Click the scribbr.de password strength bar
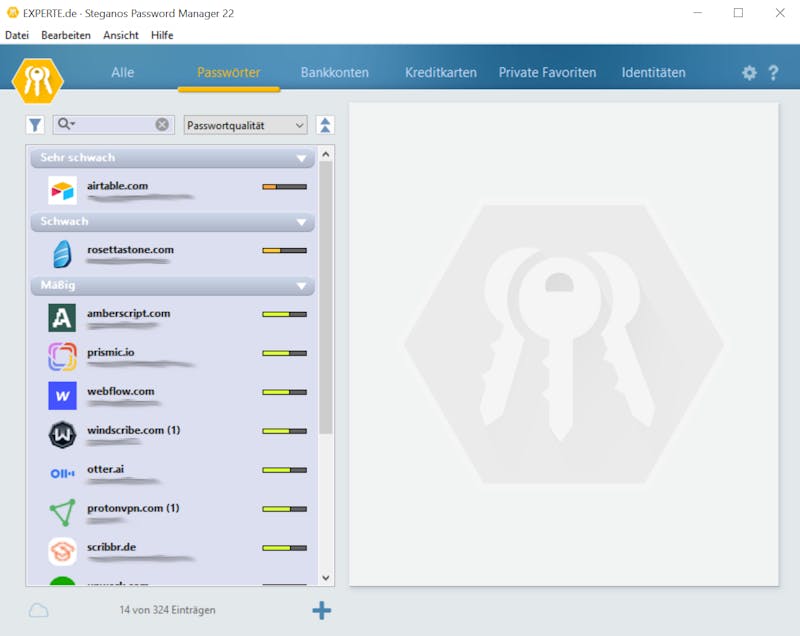The width and height of the screenshot is (800, 636). tap(285, 548)
